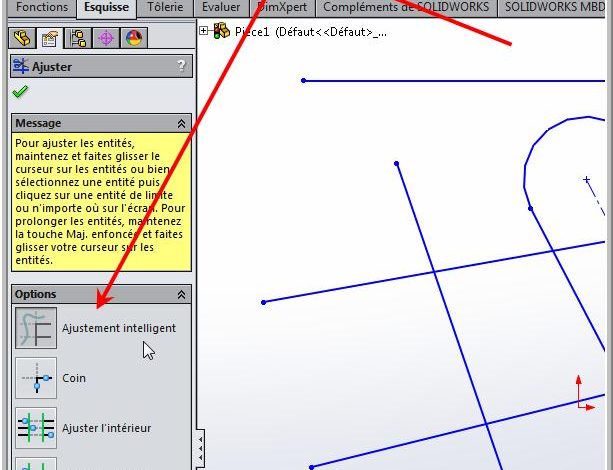Choose the Coin trim option icon
Image resolution: width=613 pixels, height=470 pixels.
(x=36, y=378)
